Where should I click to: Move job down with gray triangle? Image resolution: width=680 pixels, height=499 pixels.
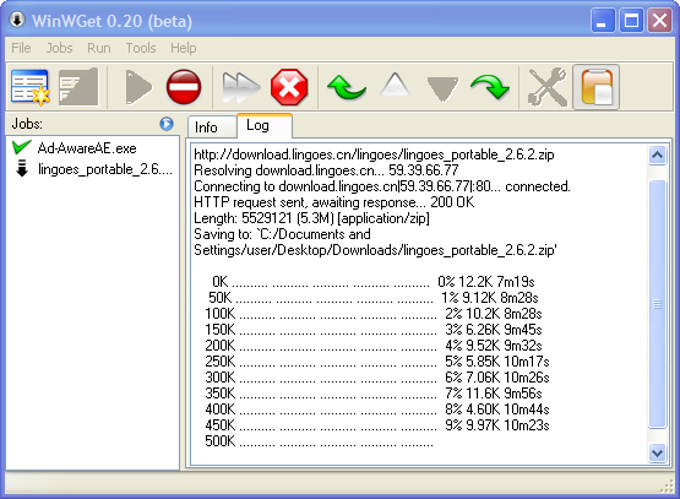[442, 89]
